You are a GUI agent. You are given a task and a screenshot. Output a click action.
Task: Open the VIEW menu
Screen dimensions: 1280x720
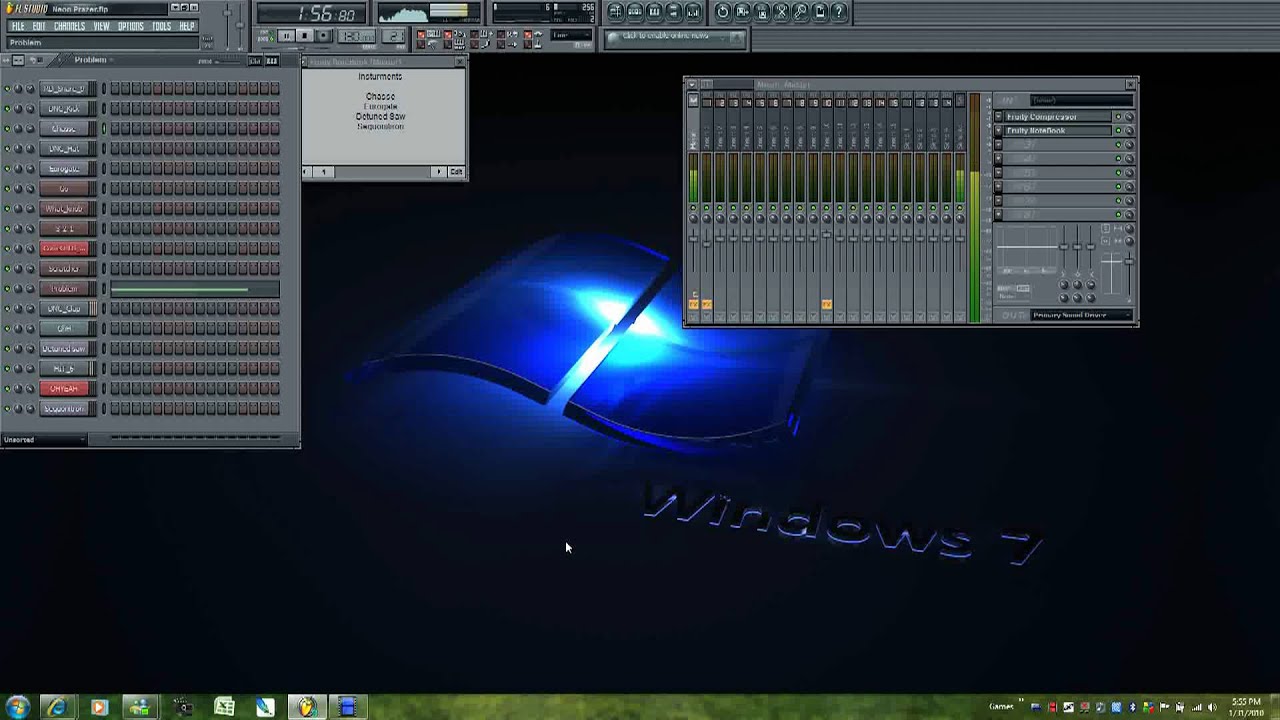pyautogui.click(x=102, y=26)
